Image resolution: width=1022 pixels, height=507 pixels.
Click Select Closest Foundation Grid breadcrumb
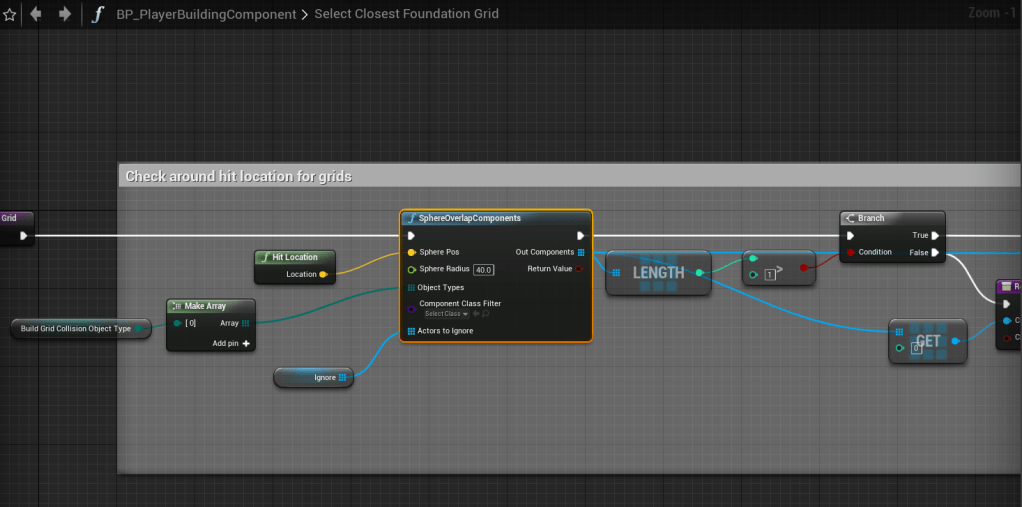pos(406,14)
